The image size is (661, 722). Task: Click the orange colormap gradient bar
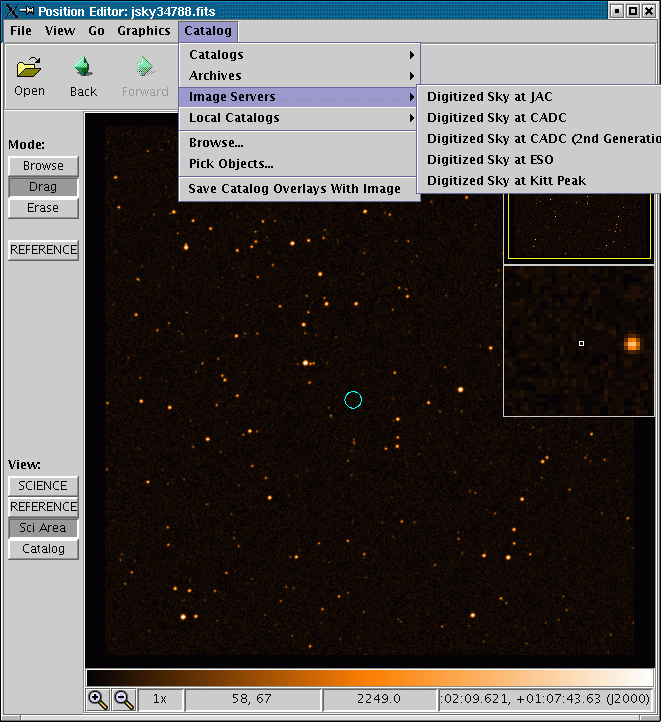[x=369, y=677]
